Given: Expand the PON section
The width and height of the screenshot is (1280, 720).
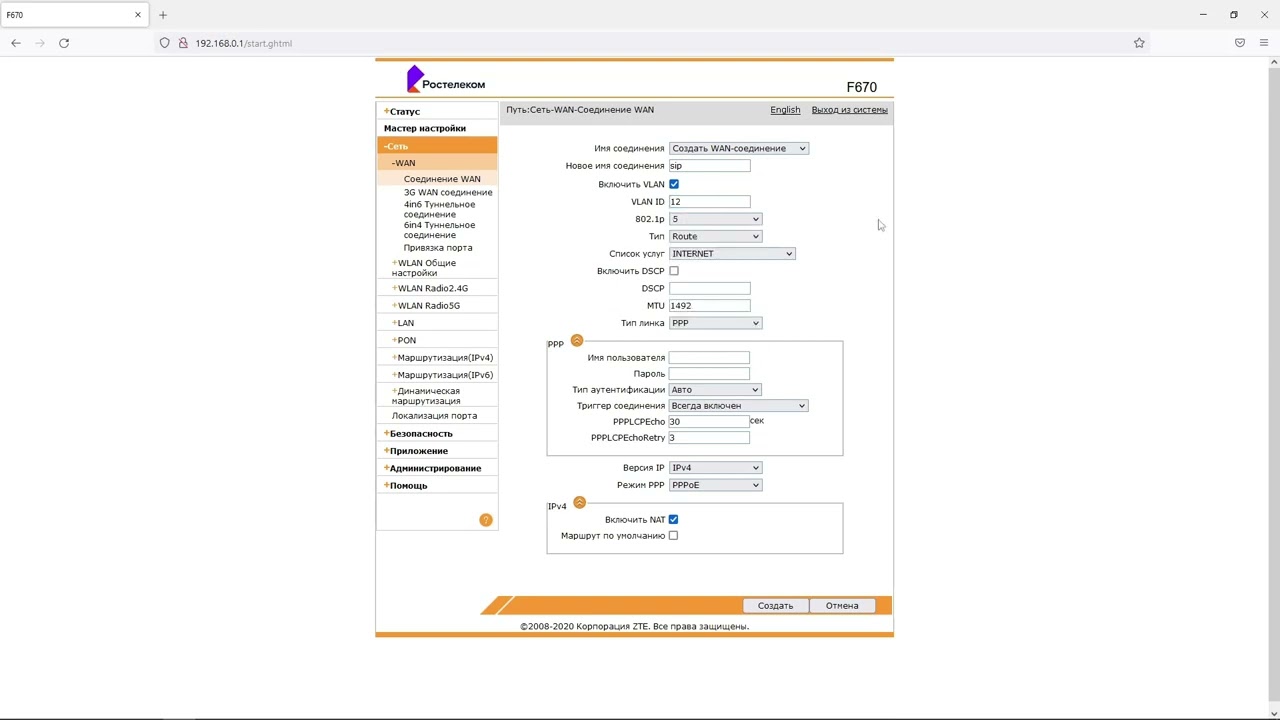Looking at the screenshot, I should pos(404,341).
